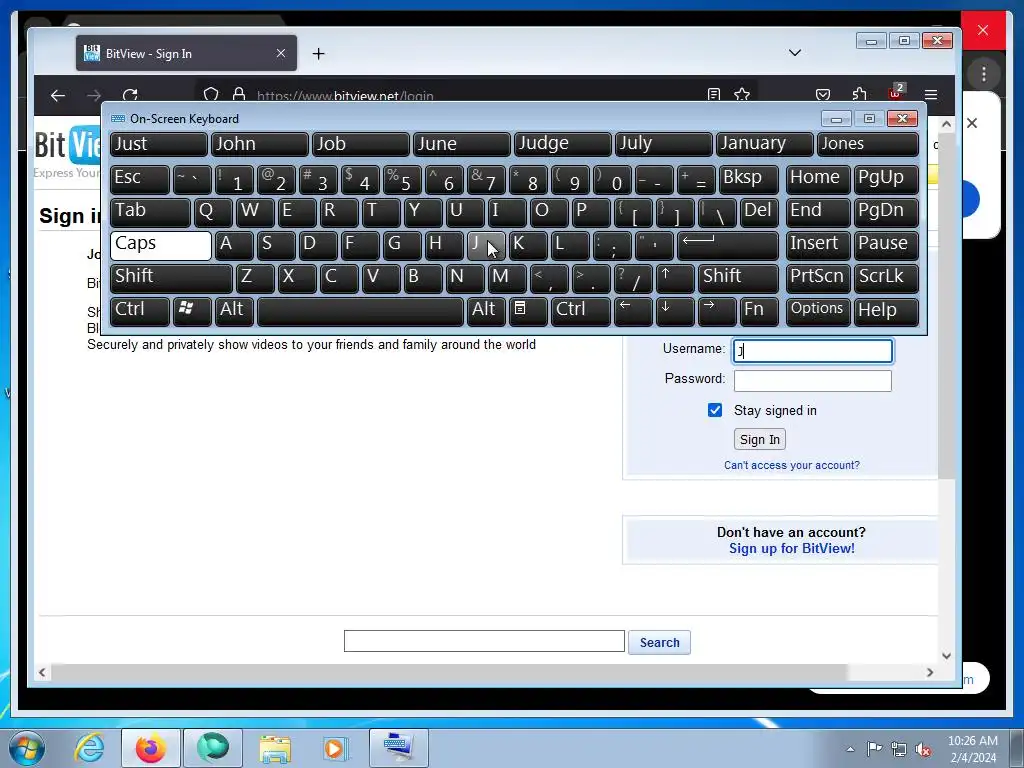Click the Firefox back arrow

[58, 95]
